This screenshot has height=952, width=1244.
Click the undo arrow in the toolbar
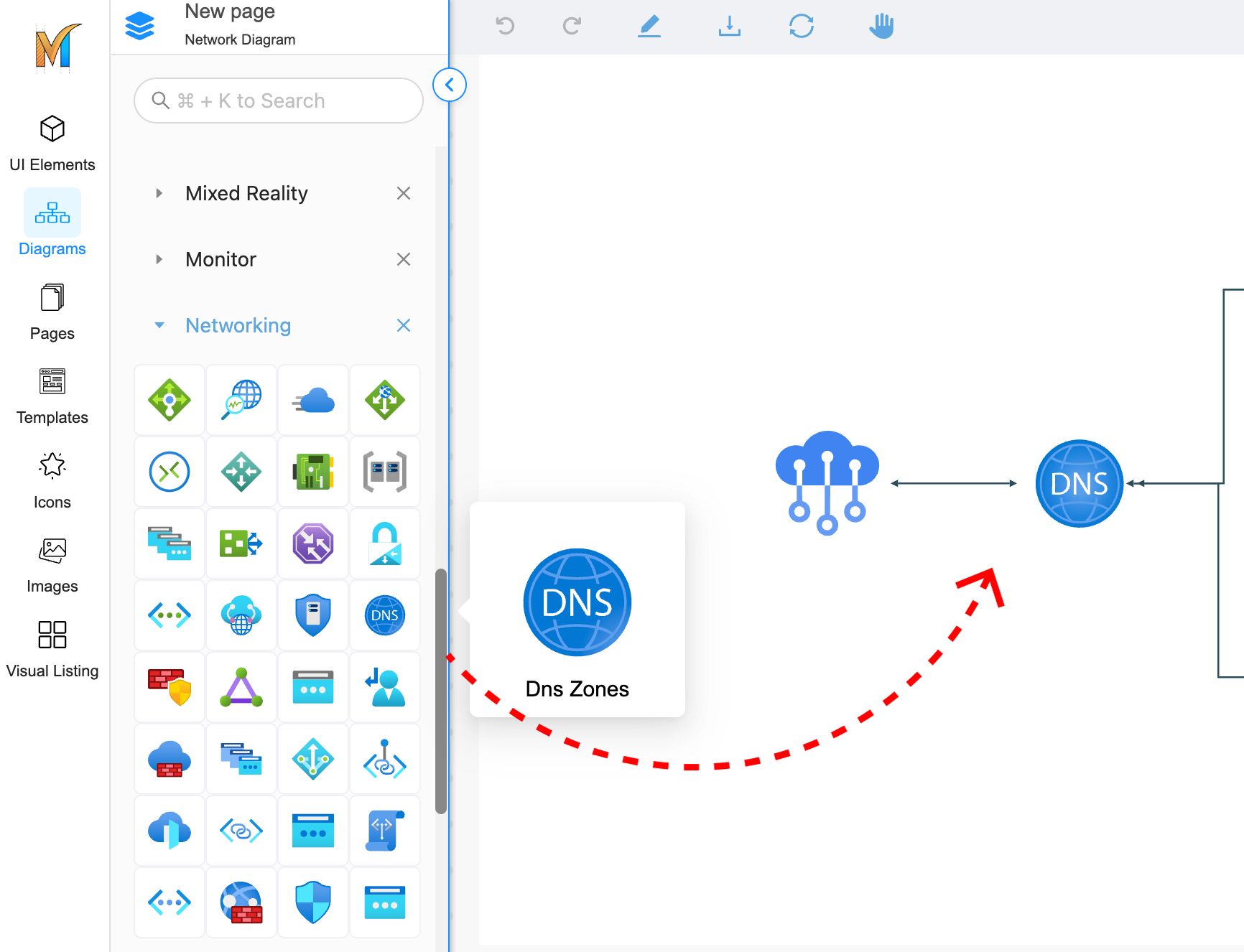point(505,27)
